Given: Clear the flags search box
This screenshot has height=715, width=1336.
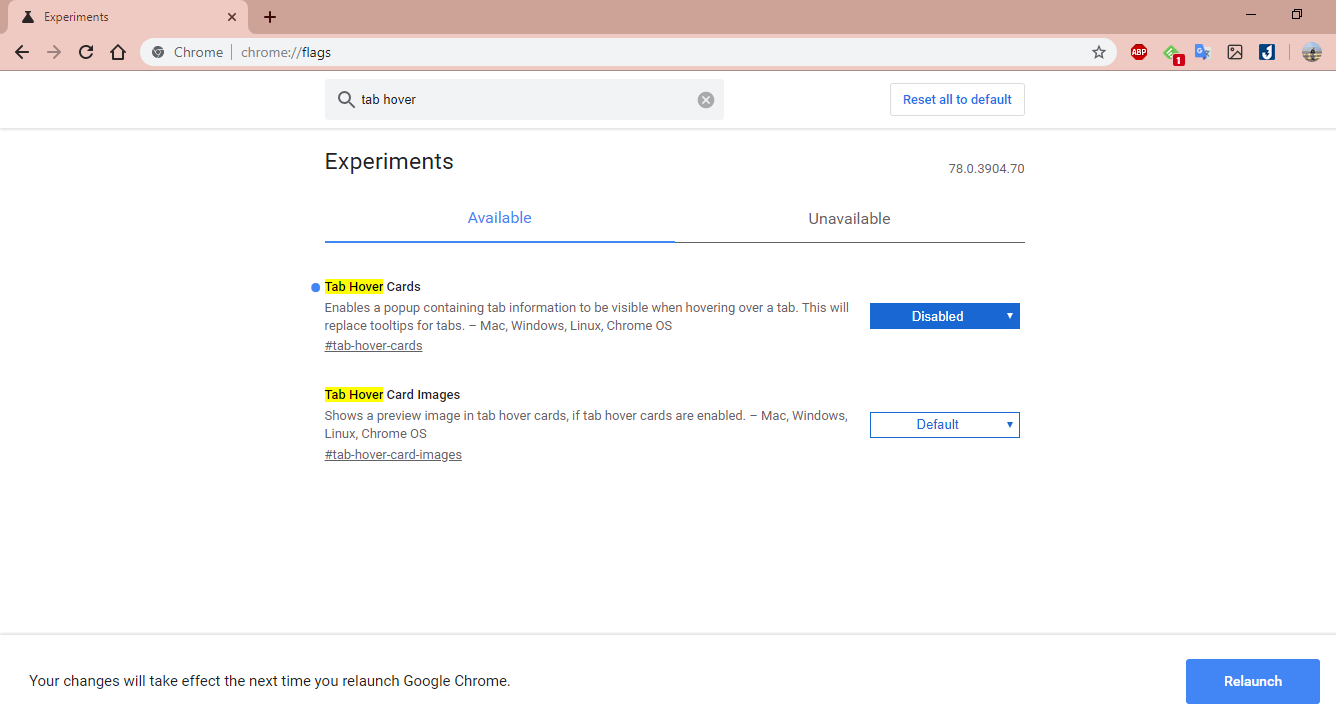Looking at the screenshot, I should coord(706,100).
